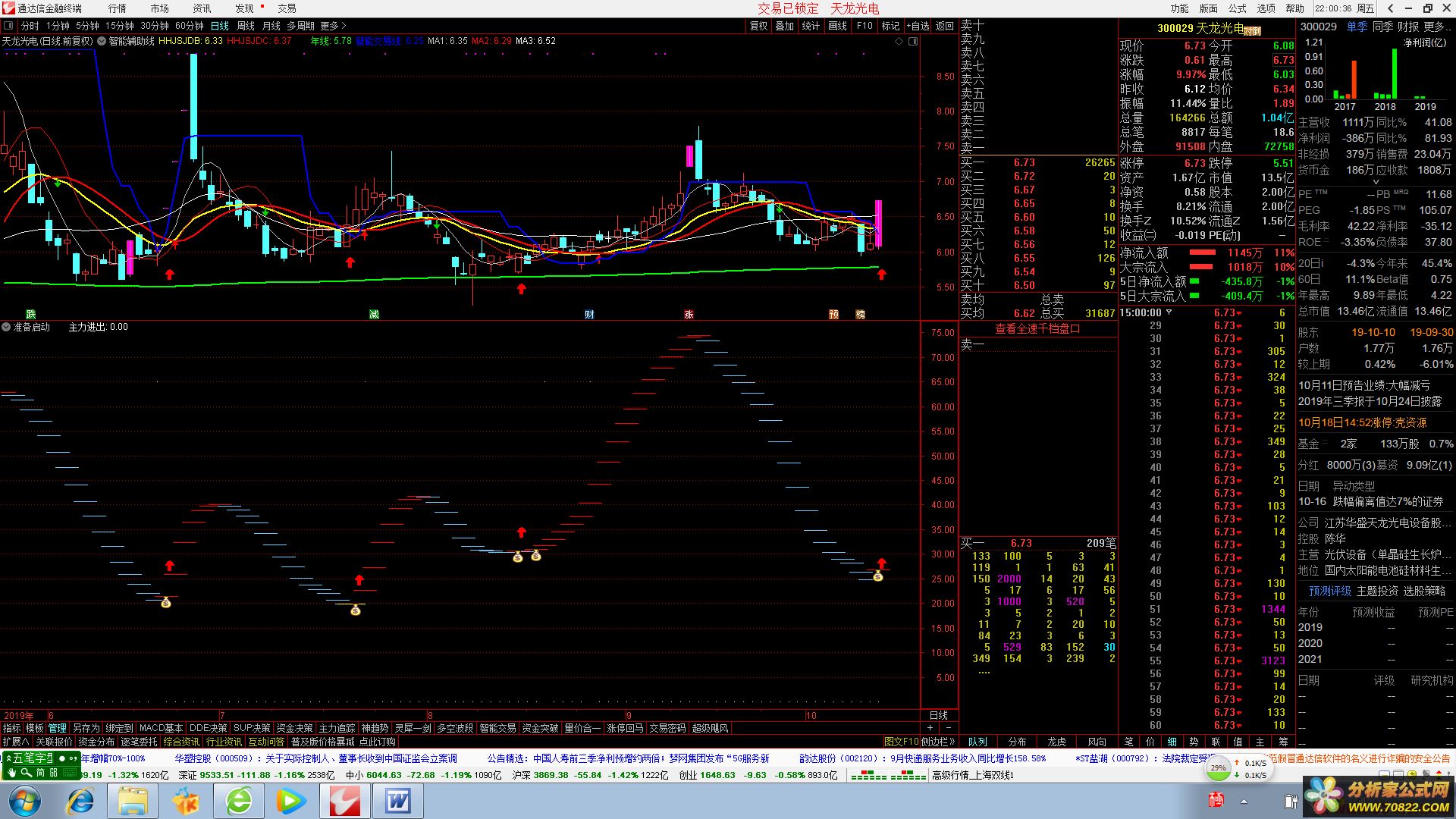This screenshot has height=819, width=1456.
Task: Open the green media player taskbar icon
Action: (x=291, y=801)
